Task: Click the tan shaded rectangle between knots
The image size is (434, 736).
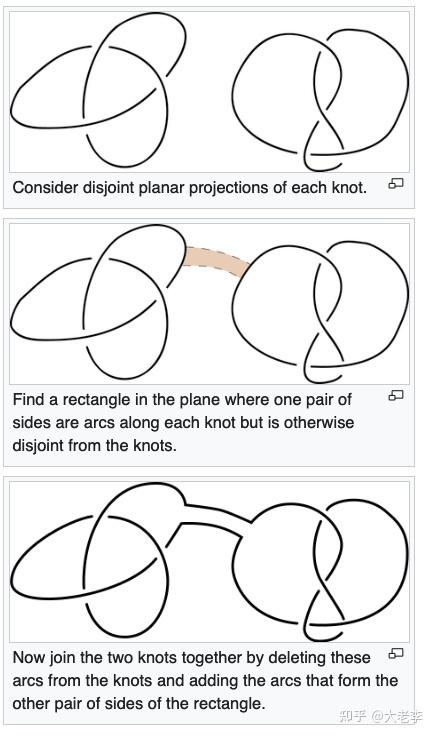Action: [x=216, y=262]
